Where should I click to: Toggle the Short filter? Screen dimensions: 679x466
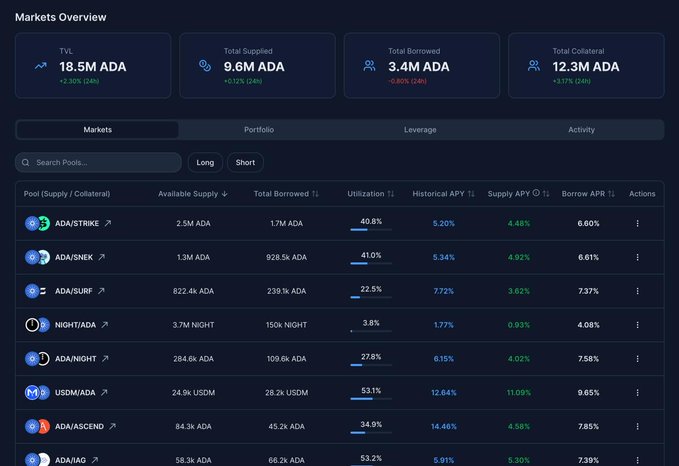(245, 162)
